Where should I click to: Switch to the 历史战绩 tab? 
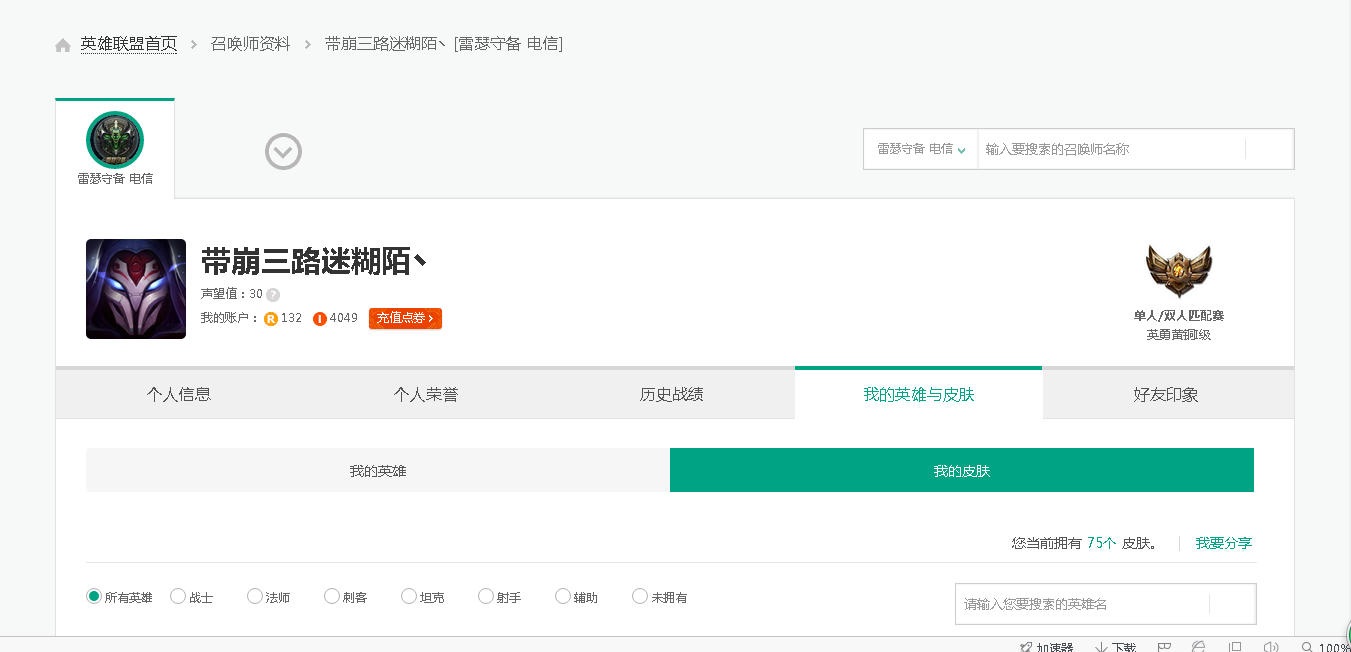point(672,394)
